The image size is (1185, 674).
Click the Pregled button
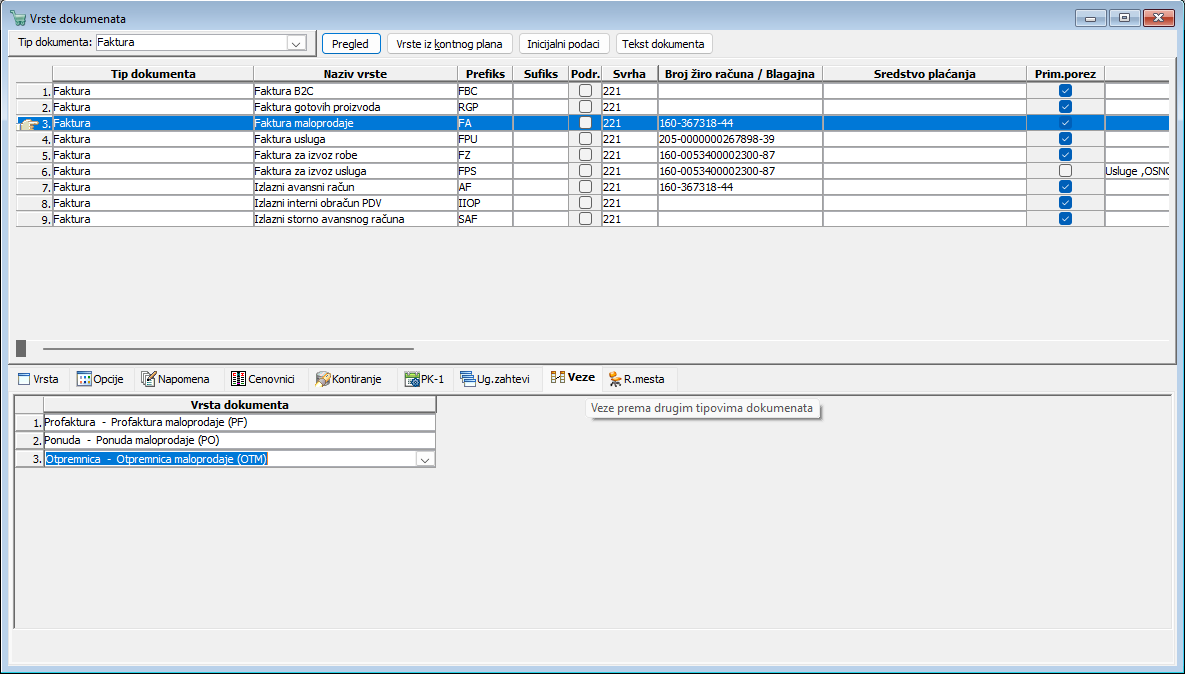point(351,44)
